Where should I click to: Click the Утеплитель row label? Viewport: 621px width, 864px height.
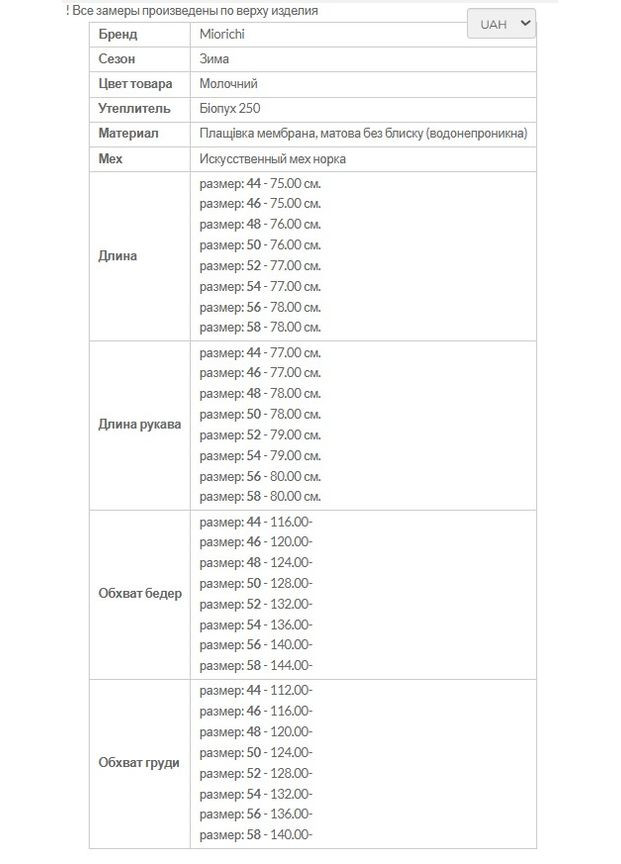click(134, 108)
